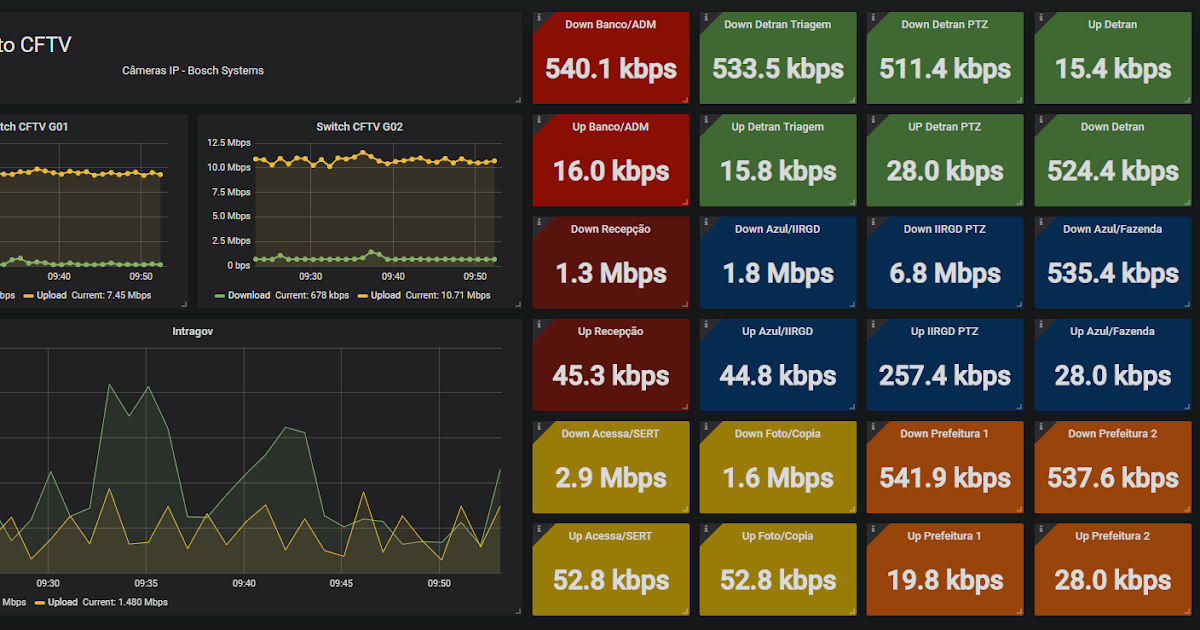Click the Down Azul/Fazenda panel title

[x=1112, y=229]
